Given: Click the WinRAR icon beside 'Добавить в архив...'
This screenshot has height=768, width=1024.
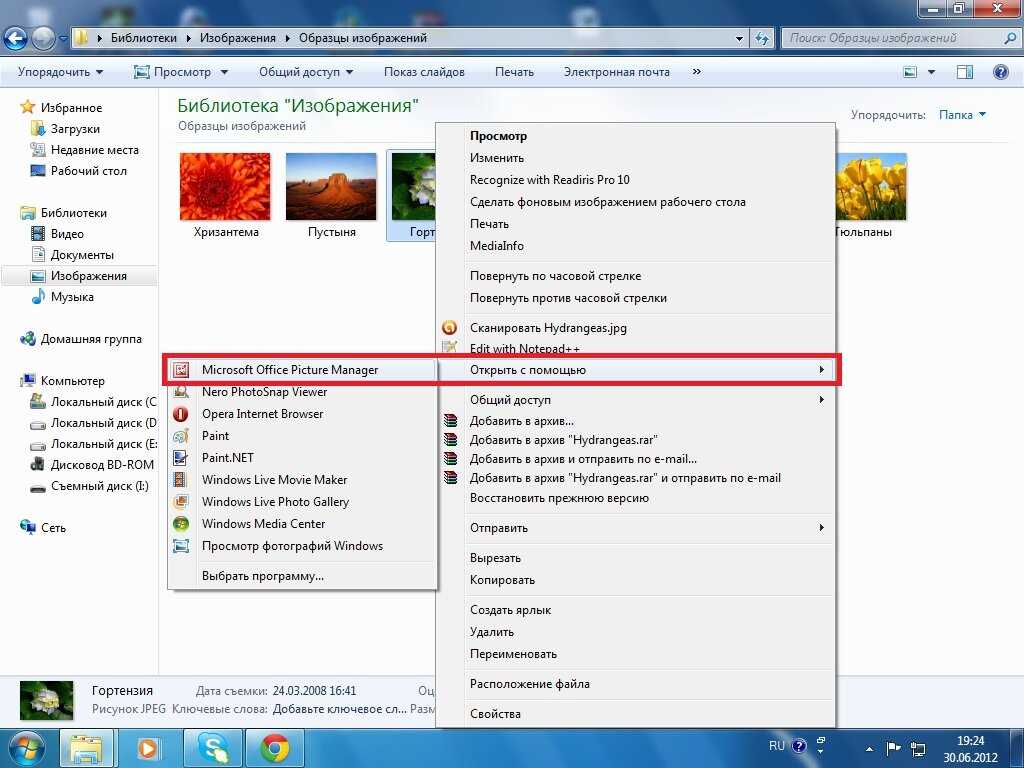Looking at the screenshot, I should [x=450, y=421].
